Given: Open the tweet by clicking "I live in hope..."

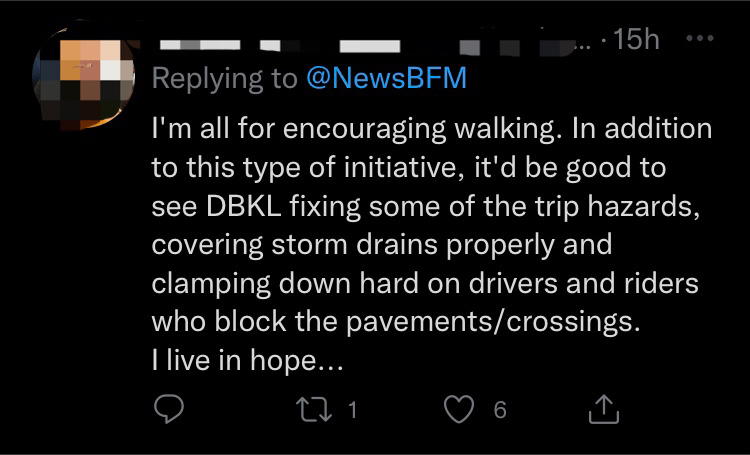Looking at the screenshot, I should click(247, 360).
